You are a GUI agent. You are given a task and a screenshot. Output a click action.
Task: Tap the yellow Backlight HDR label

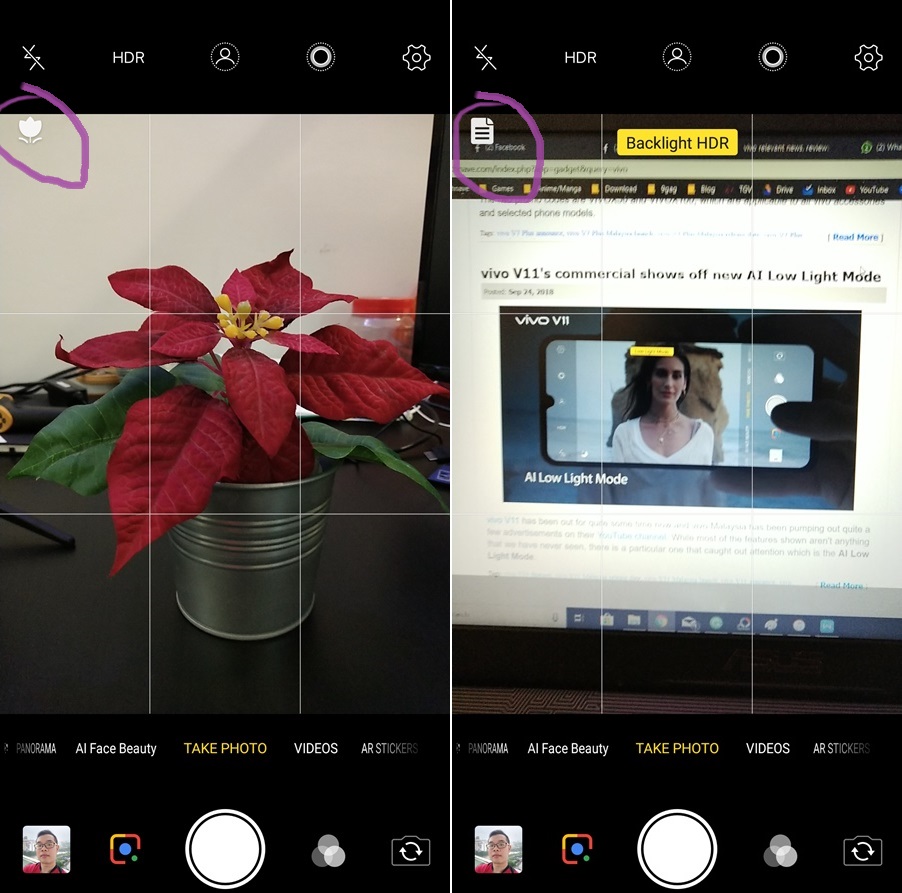[677, 143]
